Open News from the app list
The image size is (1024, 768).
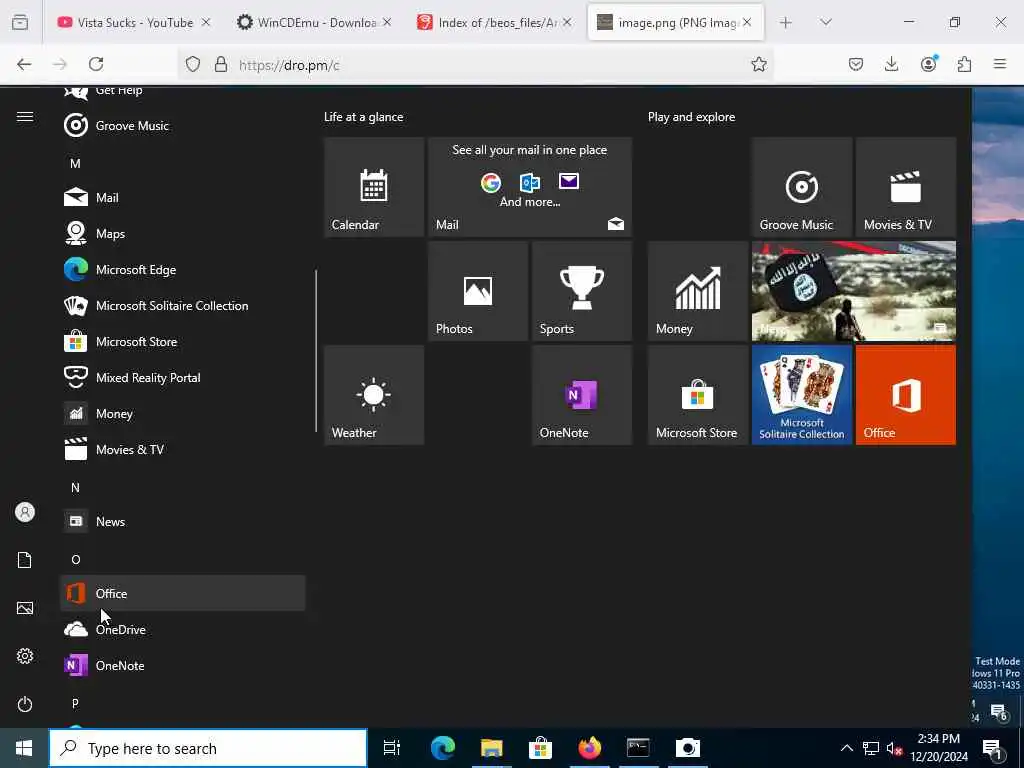tap(183, 521)
